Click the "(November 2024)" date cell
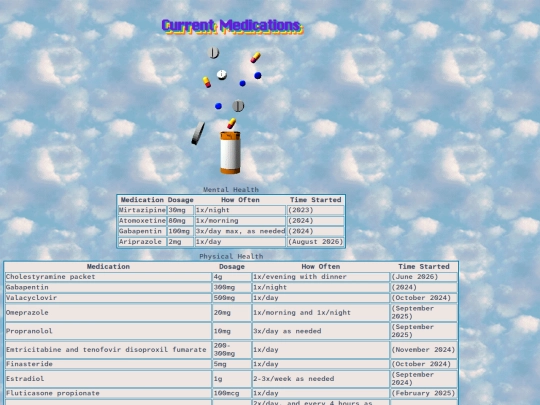Image resolution: width=540 pixels, height=405 pixels. 424,350
